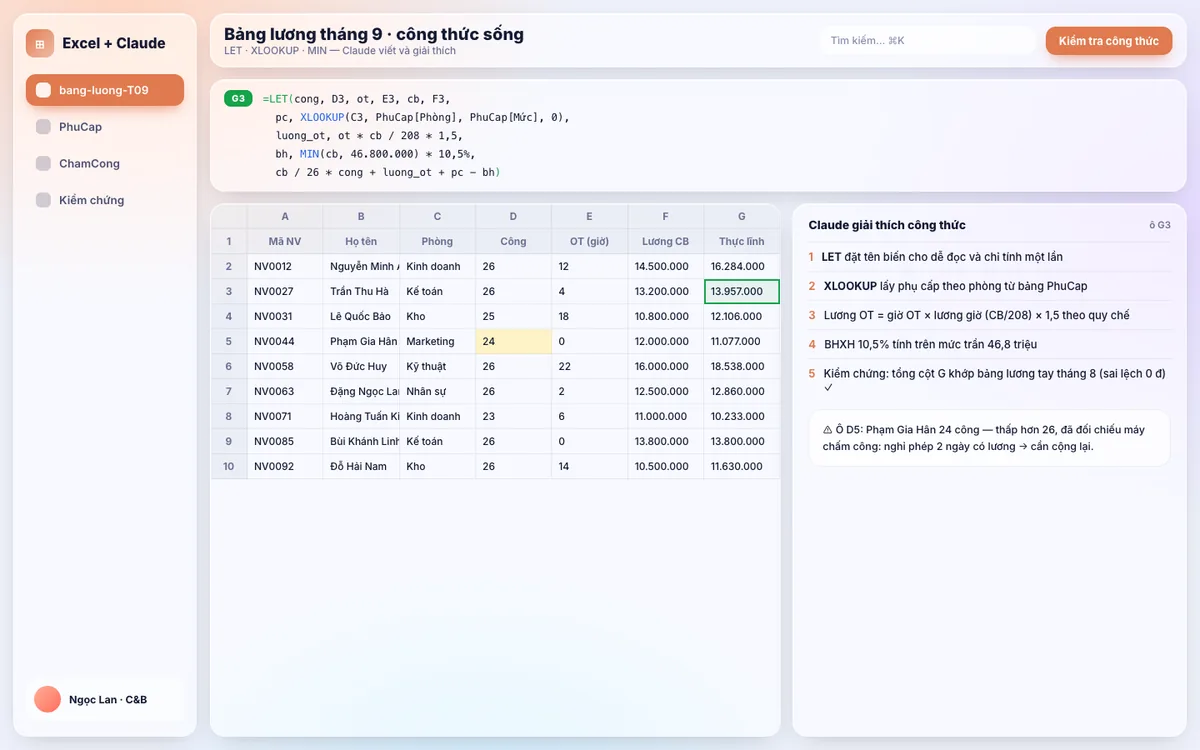Select row 10 header
The height and width of the screenshot is (750, 1200).
click(x=229, y=466)
